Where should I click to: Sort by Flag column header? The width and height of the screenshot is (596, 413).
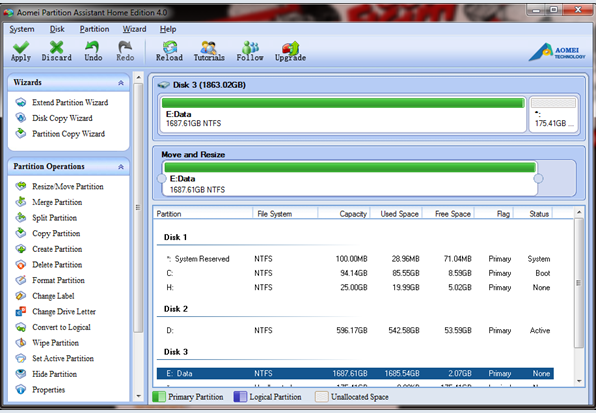[494, 214]
